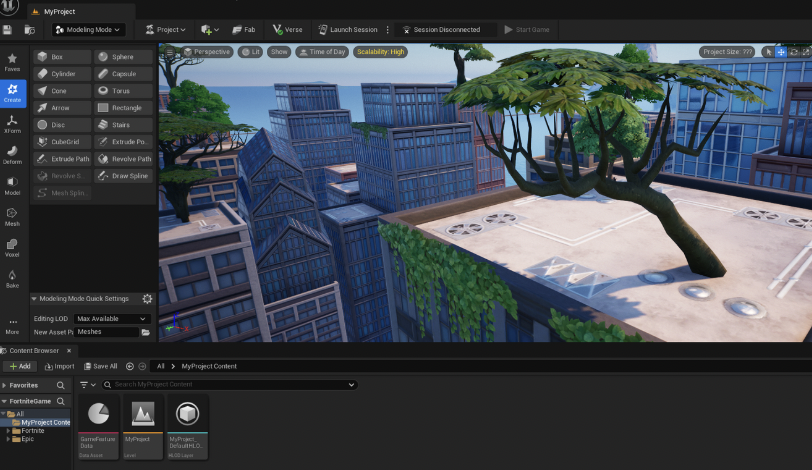Select the Stairs primitive tool
Screen dimensions: 812x470
click(123, 125)
